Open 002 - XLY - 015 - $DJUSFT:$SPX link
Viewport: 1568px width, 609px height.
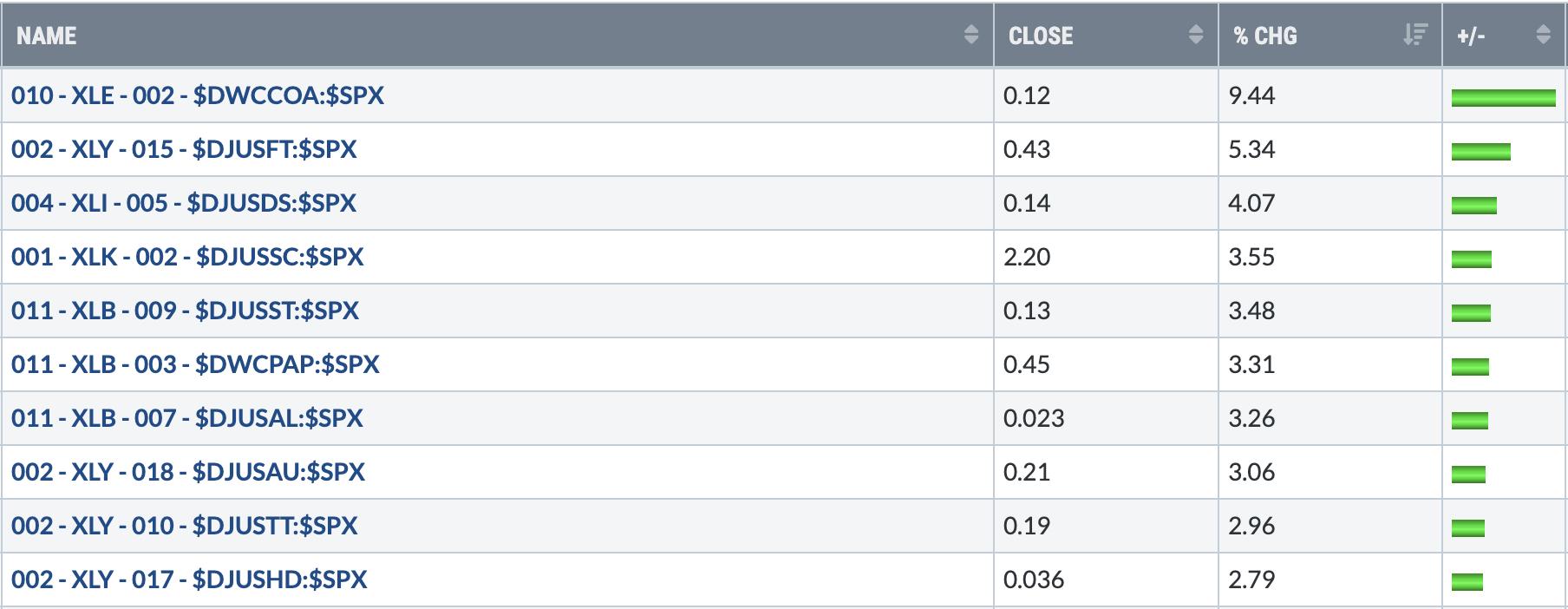coord(184,149)
